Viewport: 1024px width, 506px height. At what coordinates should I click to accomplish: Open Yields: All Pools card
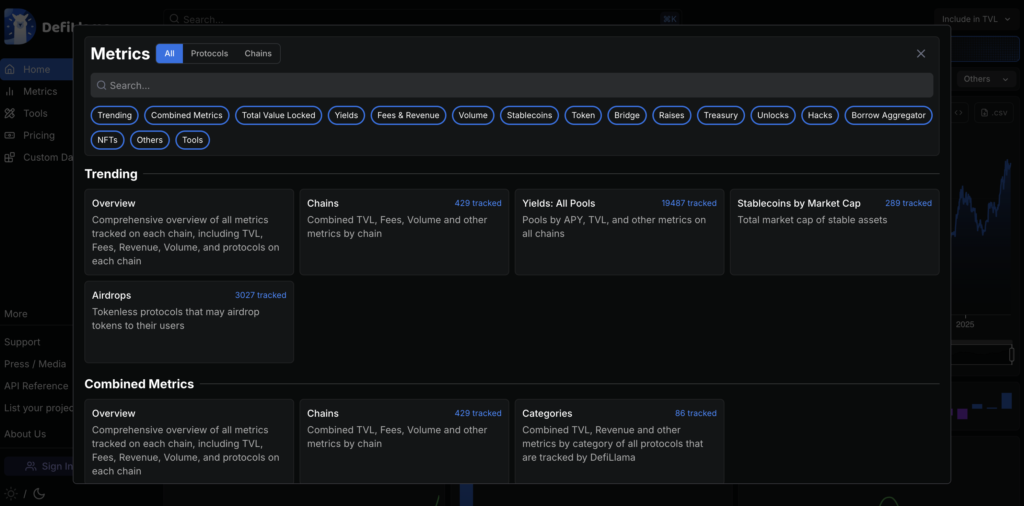pos(619,232)
